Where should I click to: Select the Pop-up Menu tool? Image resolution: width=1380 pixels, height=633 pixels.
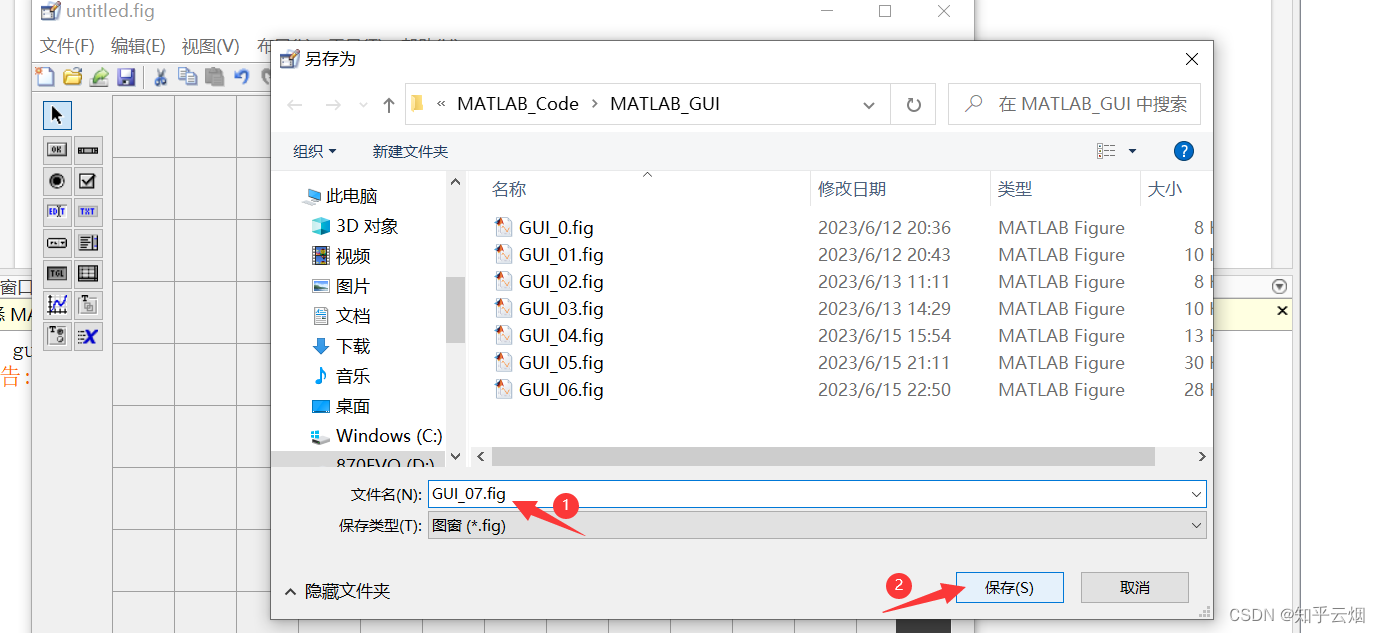click(x=57, y=243)
